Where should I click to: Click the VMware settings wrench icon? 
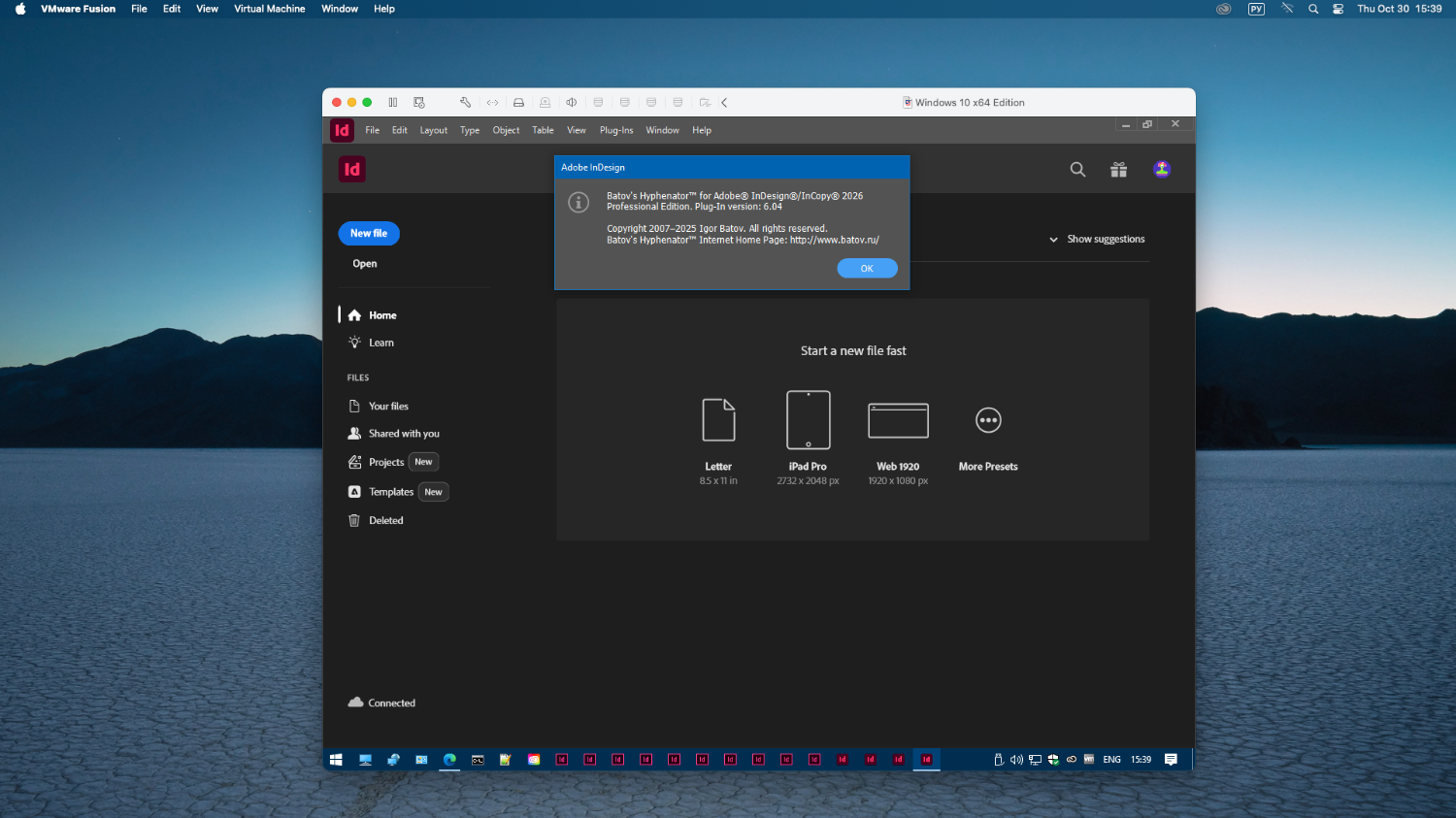(466, 103)
